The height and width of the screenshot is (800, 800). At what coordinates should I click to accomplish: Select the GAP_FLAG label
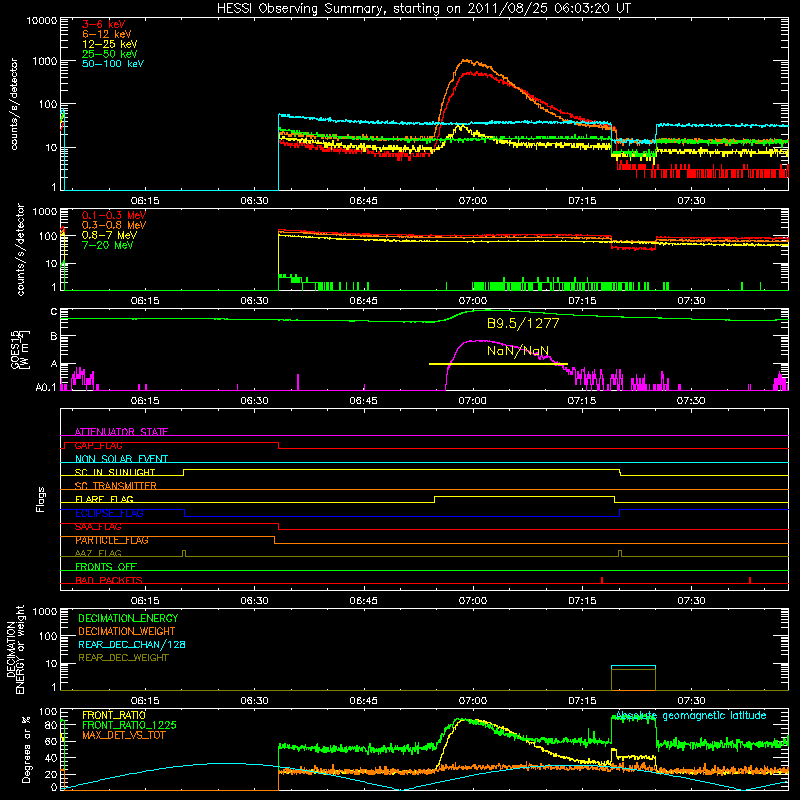point(98,445)
